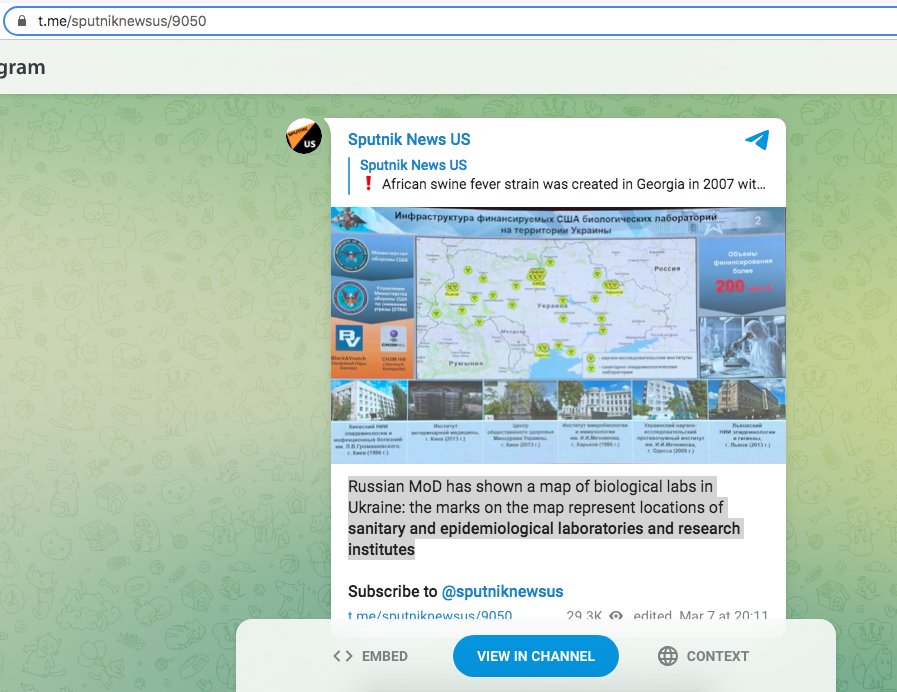Image resolution: width=897 pixels, height=692 pixels.
Task: Open the @sputniknewsus mention link
Action: pyautogui.click(x=502, y=591)
